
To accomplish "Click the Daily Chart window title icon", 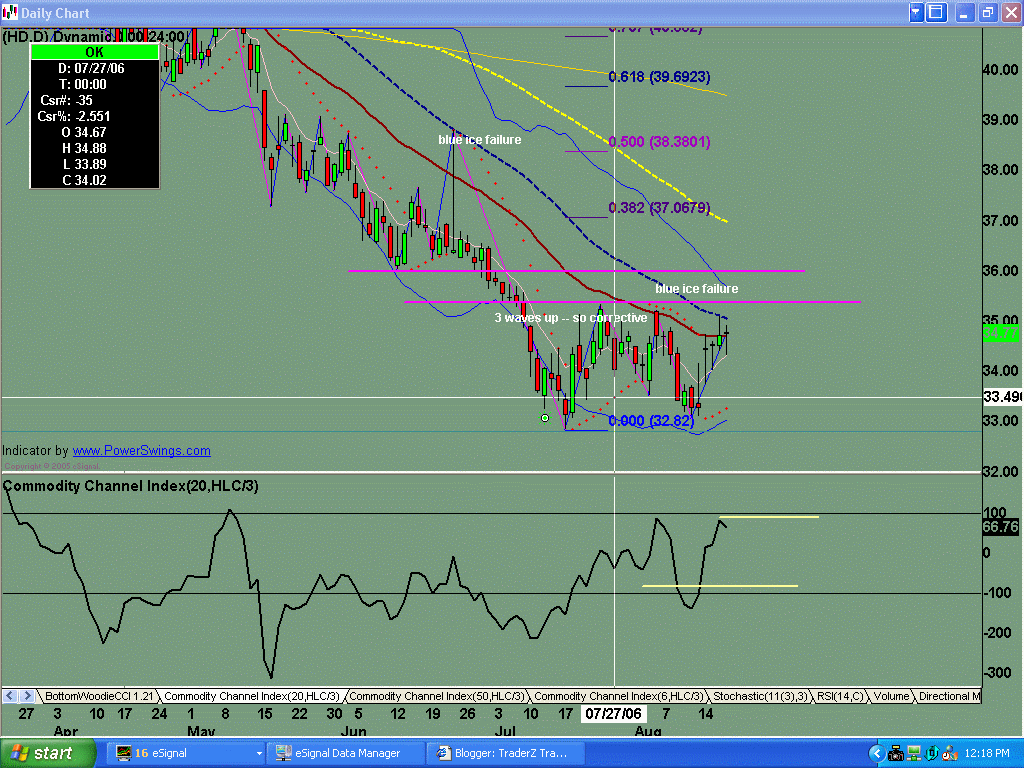I will coord(10,12).
